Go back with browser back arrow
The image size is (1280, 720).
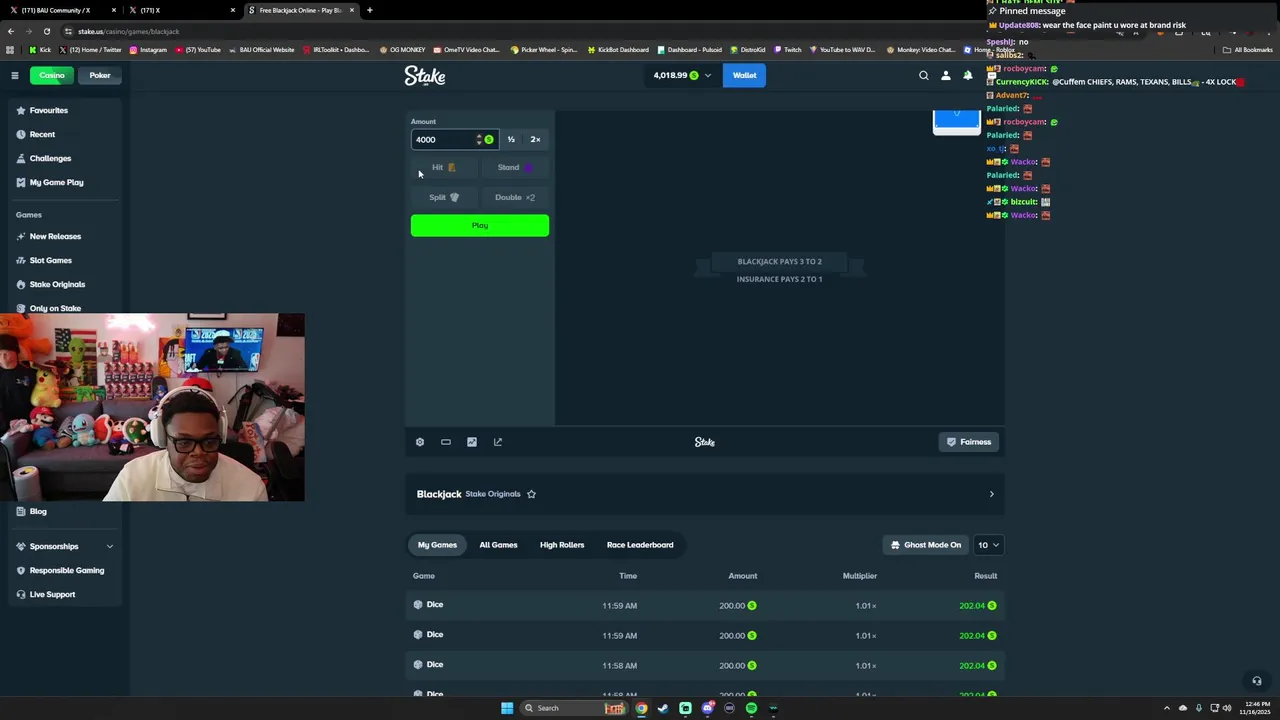click(11, 31)
